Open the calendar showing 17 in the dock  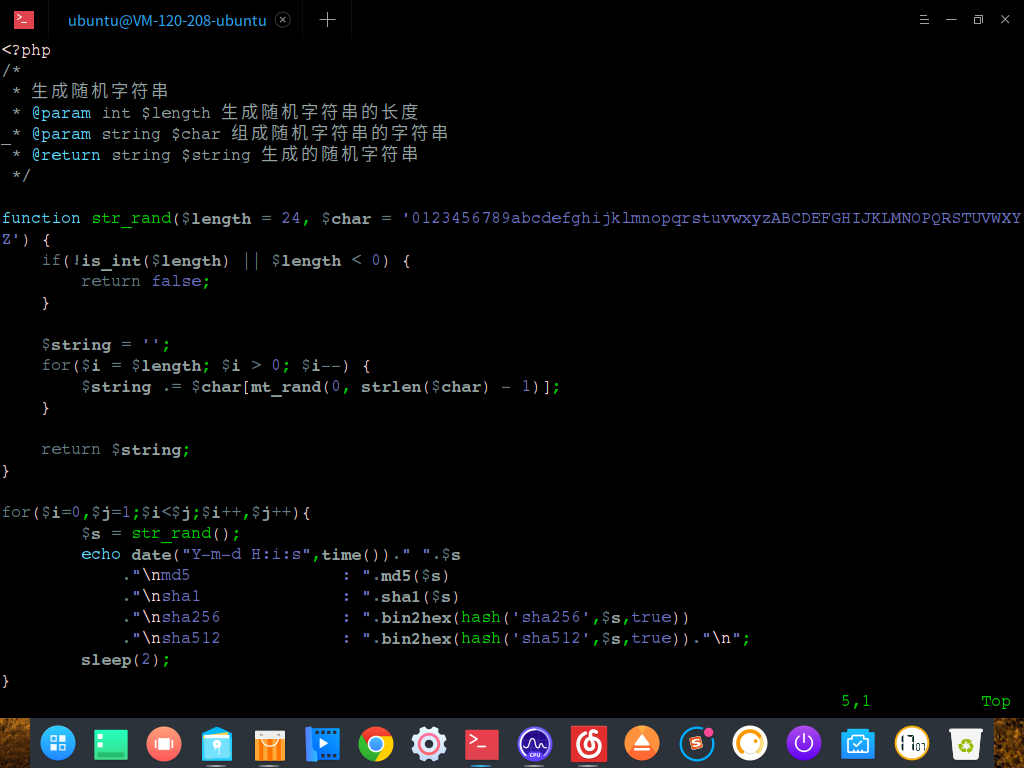coord(910,744)
